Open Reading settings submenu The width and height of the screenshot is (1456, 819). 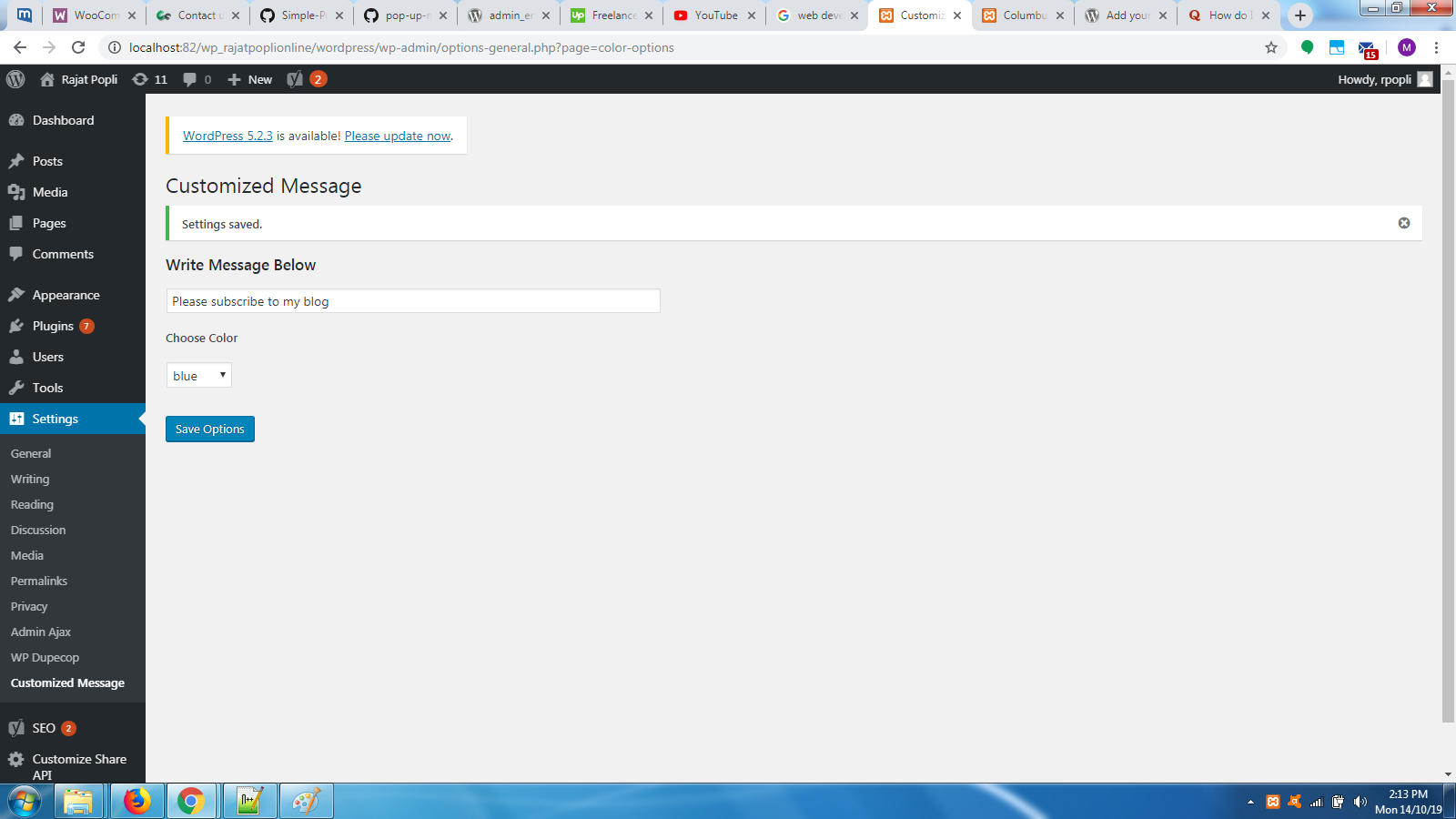click(32, 504)
